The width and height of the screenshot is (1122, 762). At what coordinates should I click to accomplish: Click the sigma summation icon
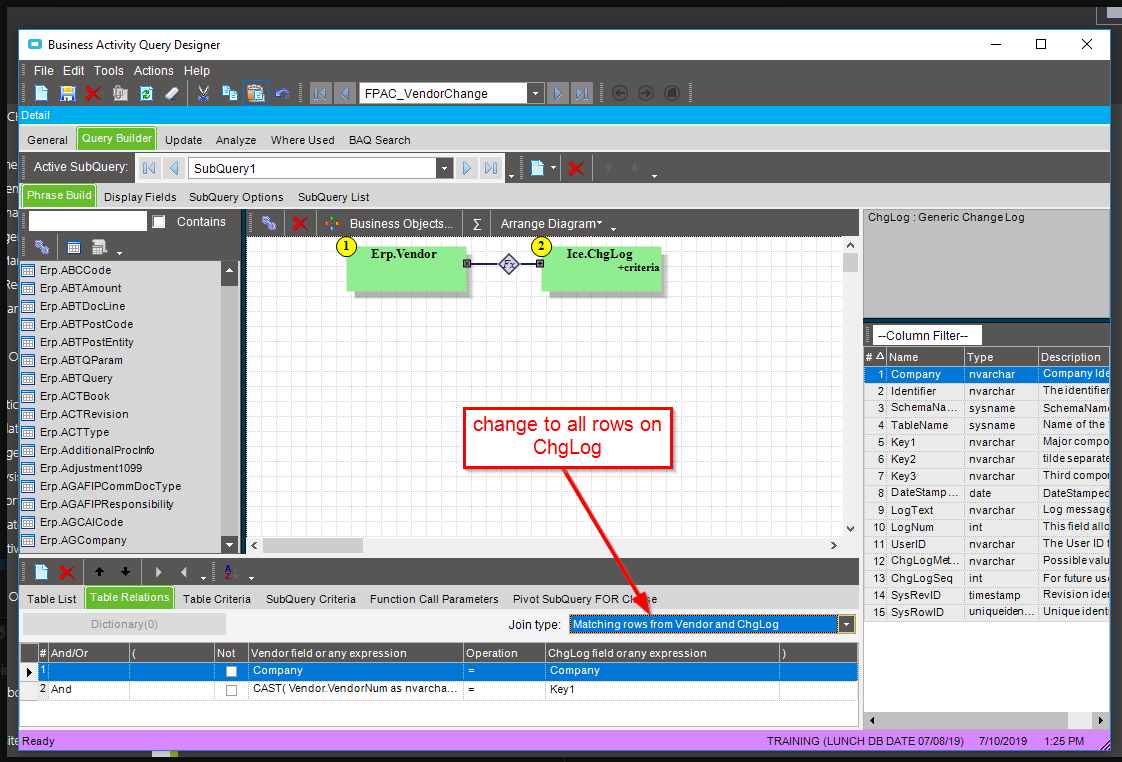[477, 224]
